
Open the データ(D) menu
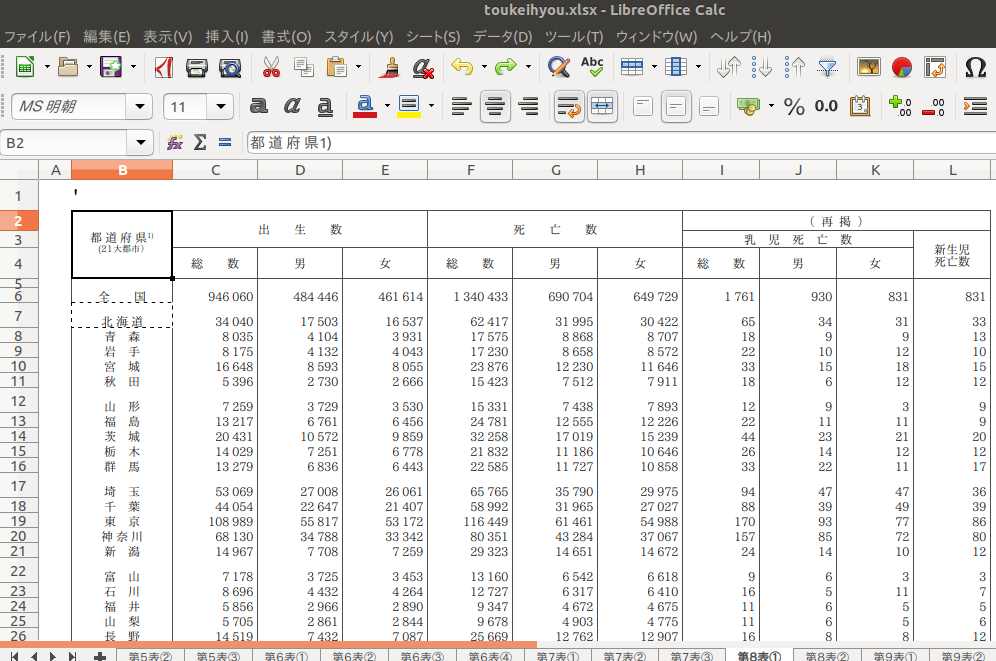(x=502, y=37)
